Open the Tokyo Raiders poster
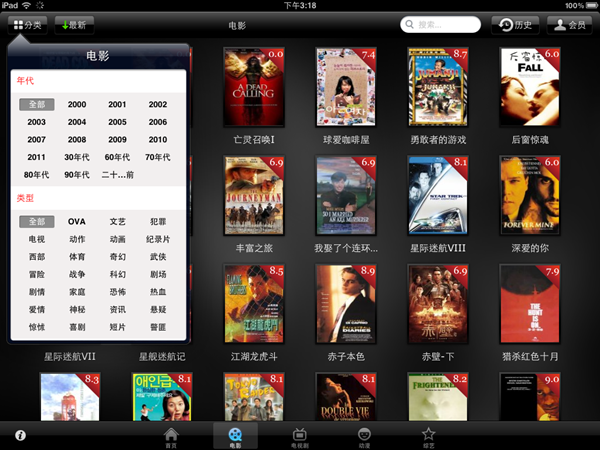The width and height of the screenshot is (600, 450). coord(254,397)
